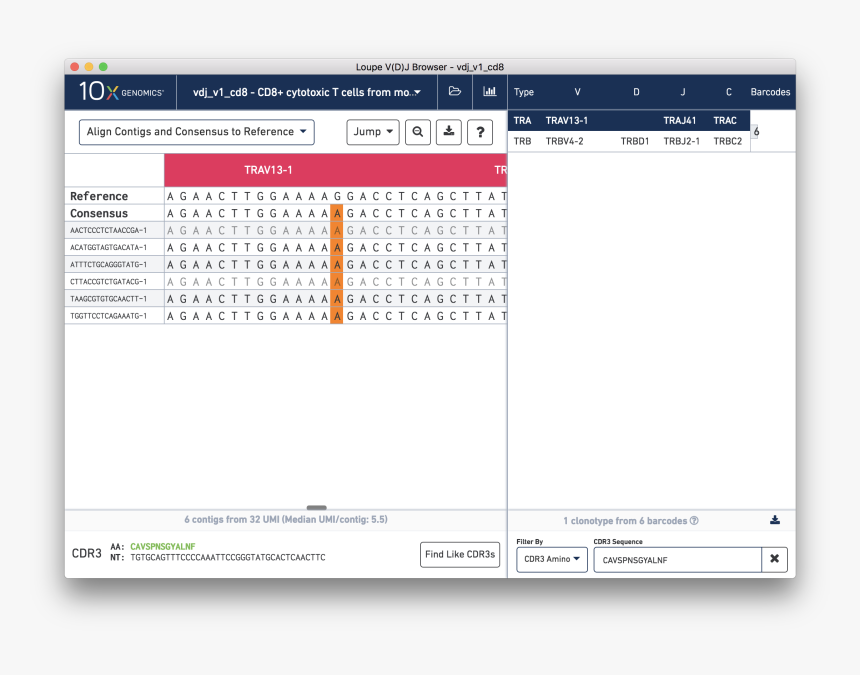Select the TRA TRAV13-1 chain row
The image size is (860, 675).
tap(628, 121)
